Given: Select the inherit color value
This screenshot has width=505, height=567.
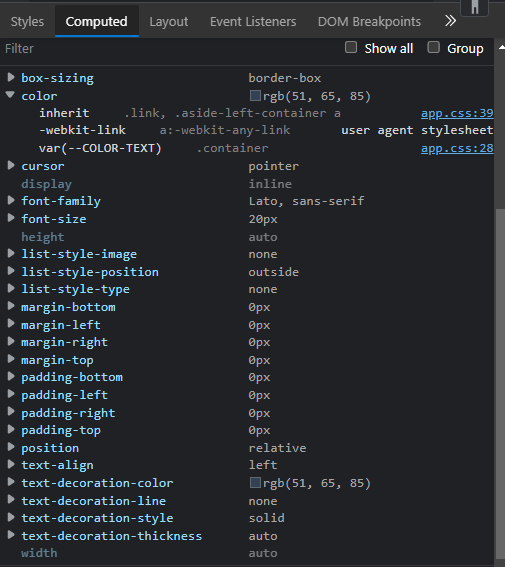Looking at the screenshot, I should coord(64,113).
